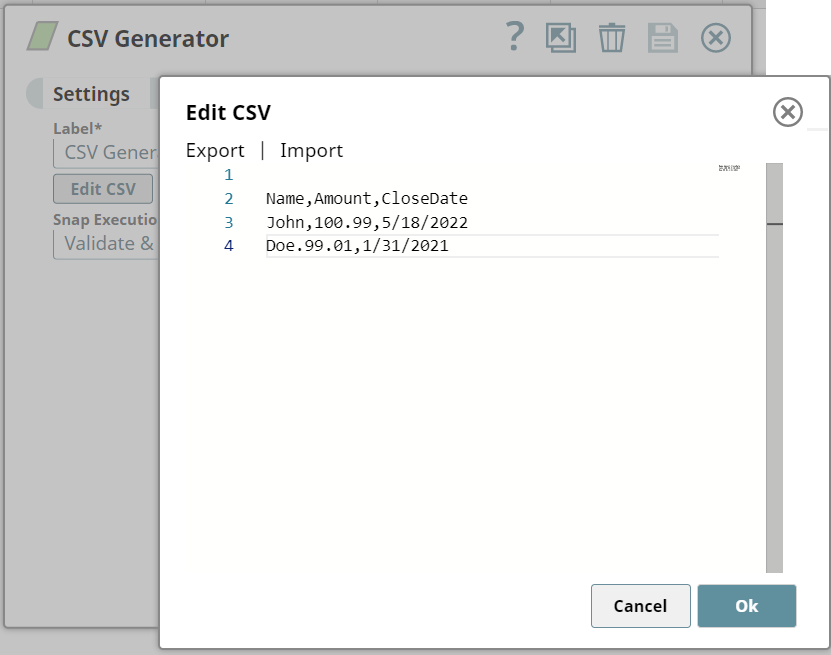Delete snap using the trash icon

click(612, 38)
